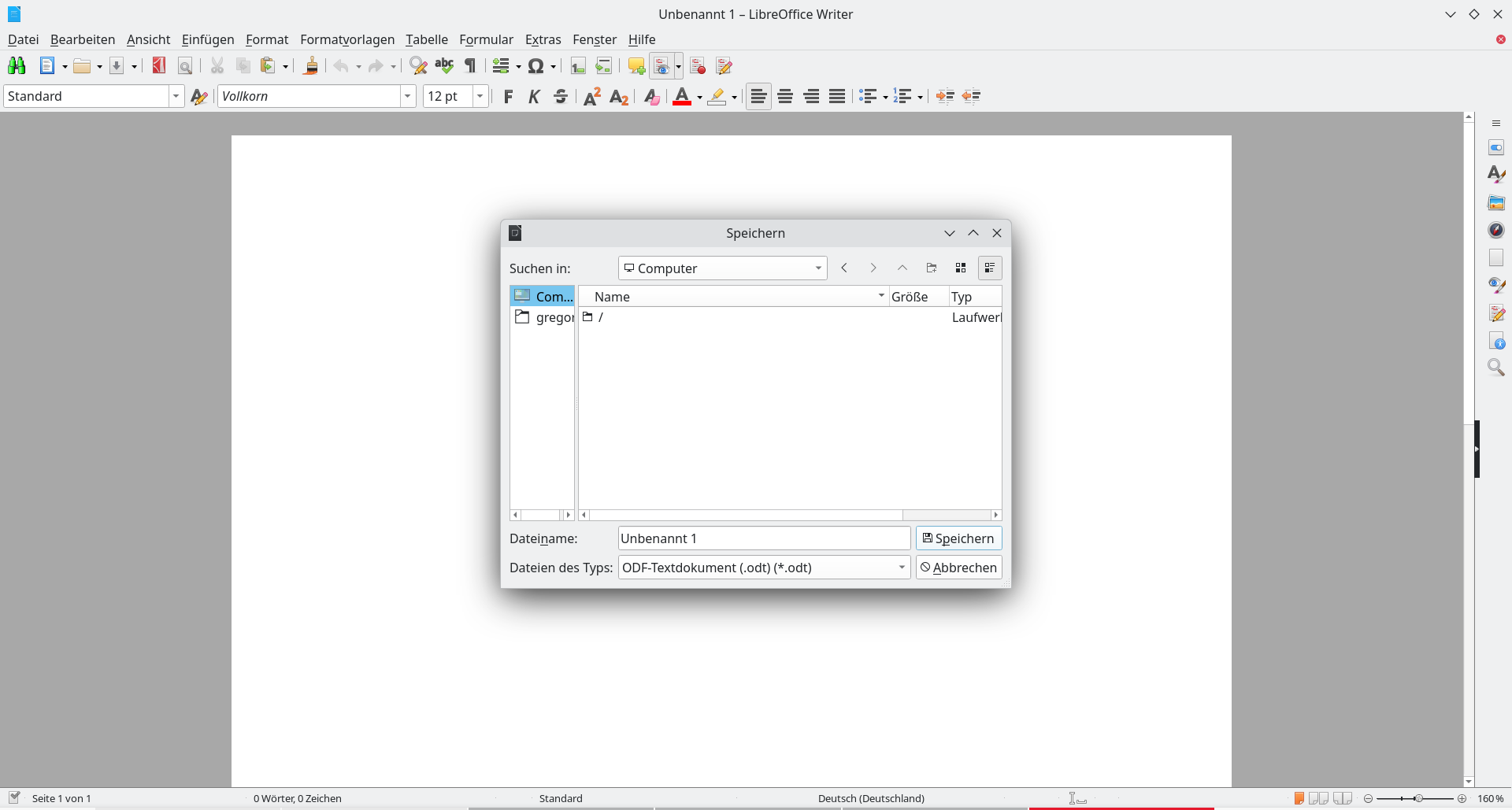Click the Edit Style icon next to Standard

pyautogui.click(x=199, y=96)
